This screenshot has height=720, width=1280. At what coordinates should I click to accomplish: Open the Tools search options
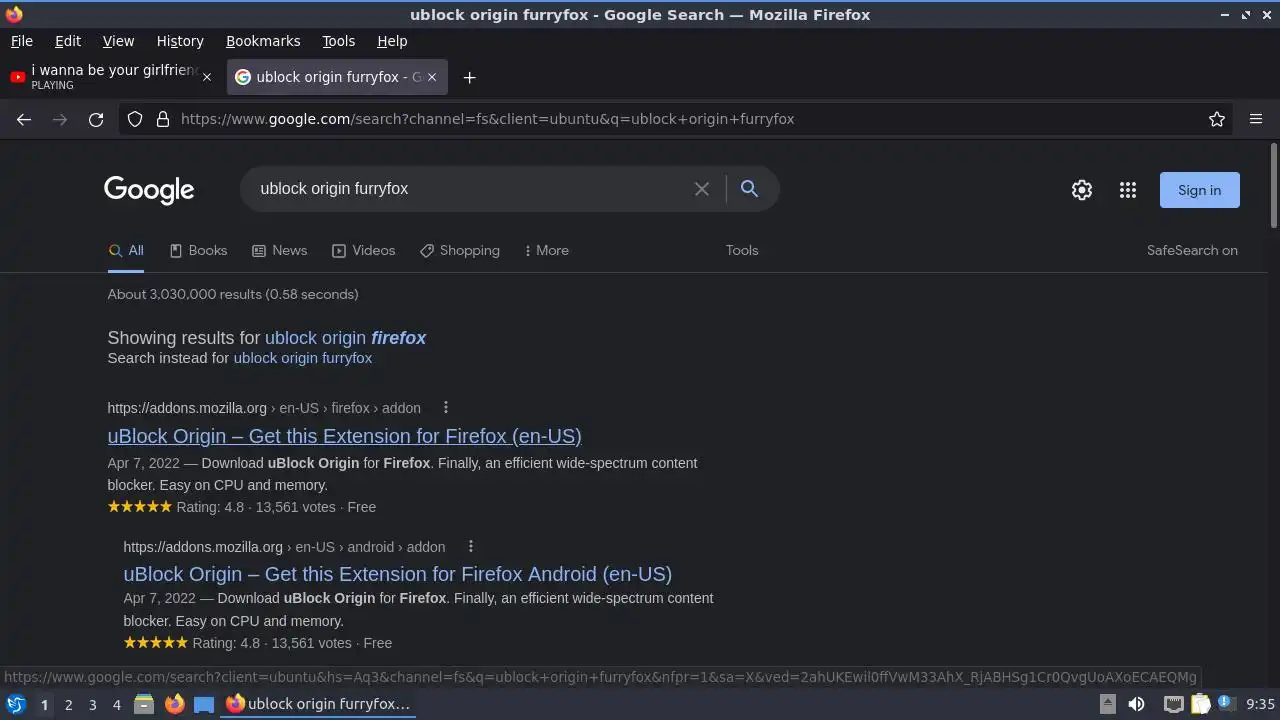[742, 251]
